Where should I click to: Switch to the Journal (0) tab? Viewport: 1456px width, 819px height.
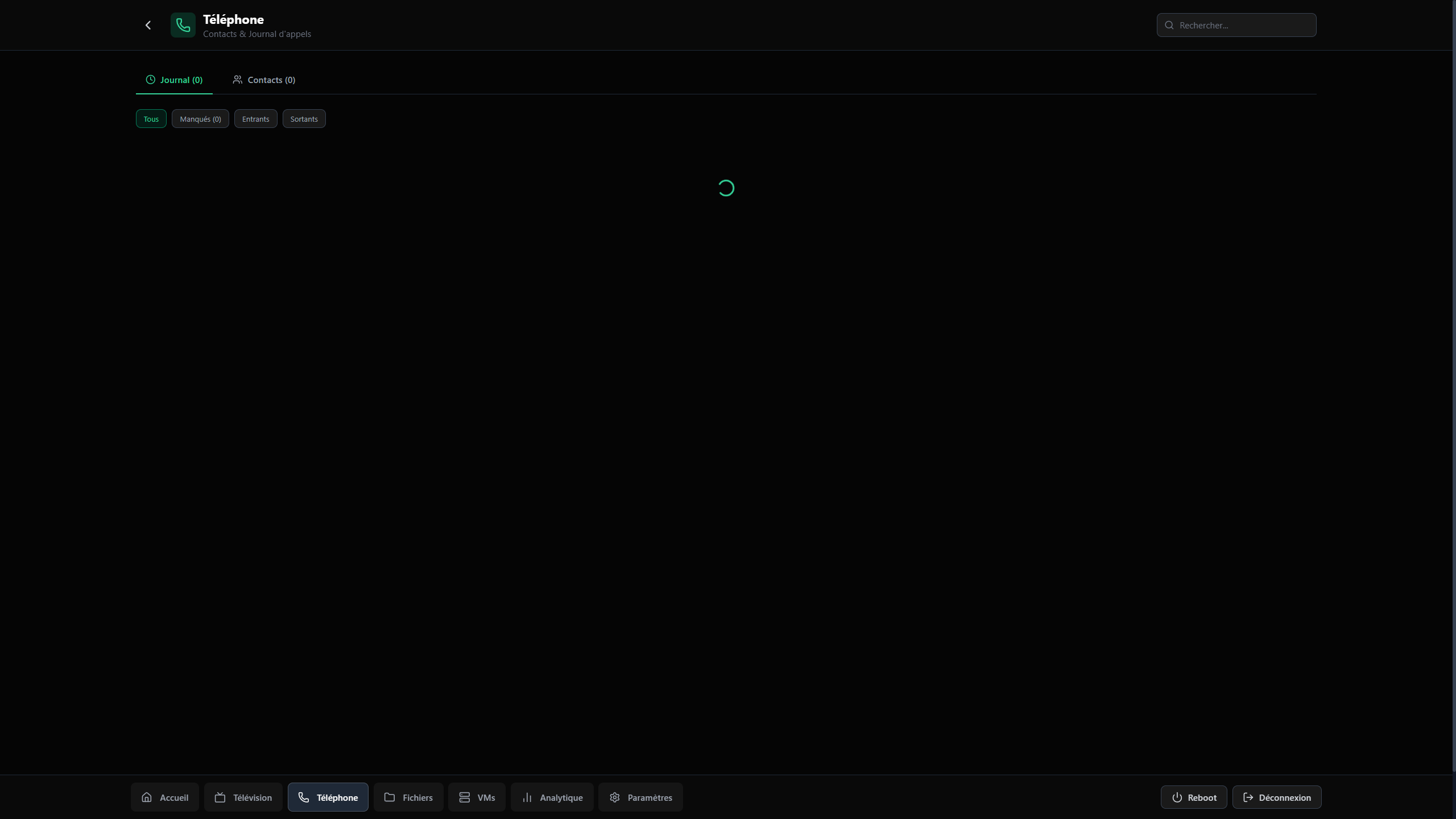[x=174, y=80]
